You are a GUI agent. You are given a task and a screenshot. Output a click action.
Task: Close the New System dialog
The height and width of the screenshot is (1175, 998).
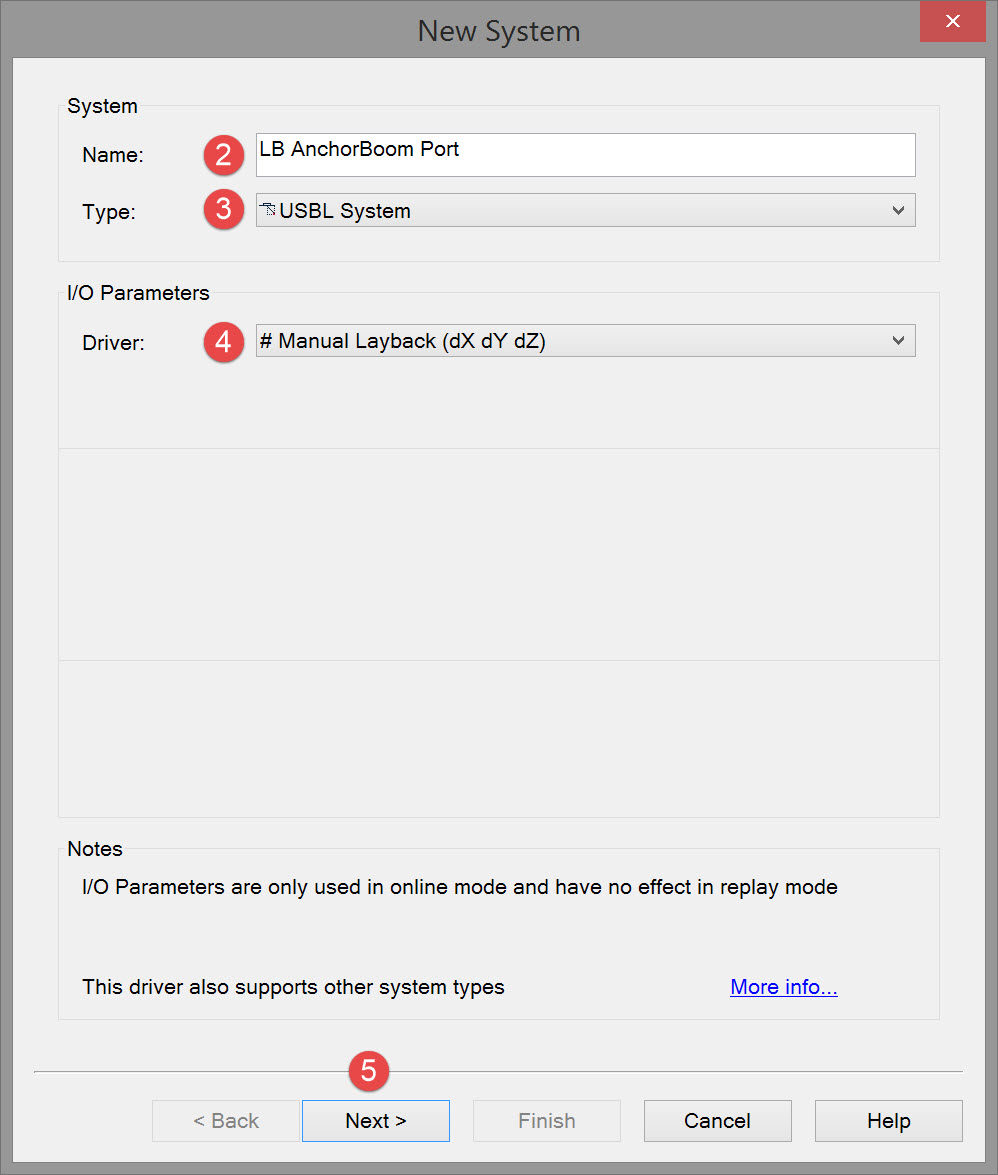(954, 21)
